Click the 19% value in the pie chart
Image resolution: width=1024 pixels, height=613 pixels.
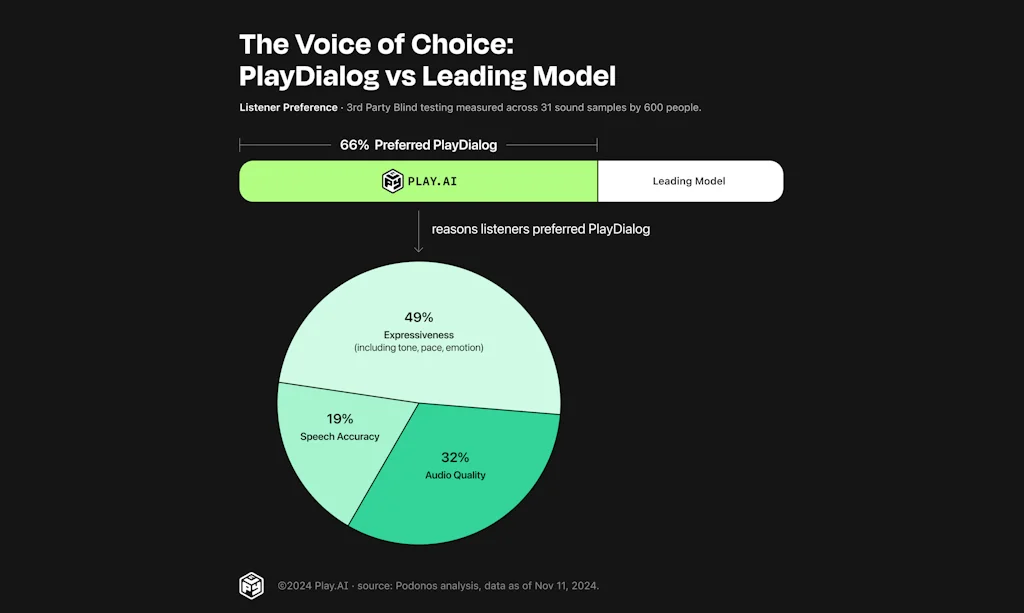[x=340, y=419]
